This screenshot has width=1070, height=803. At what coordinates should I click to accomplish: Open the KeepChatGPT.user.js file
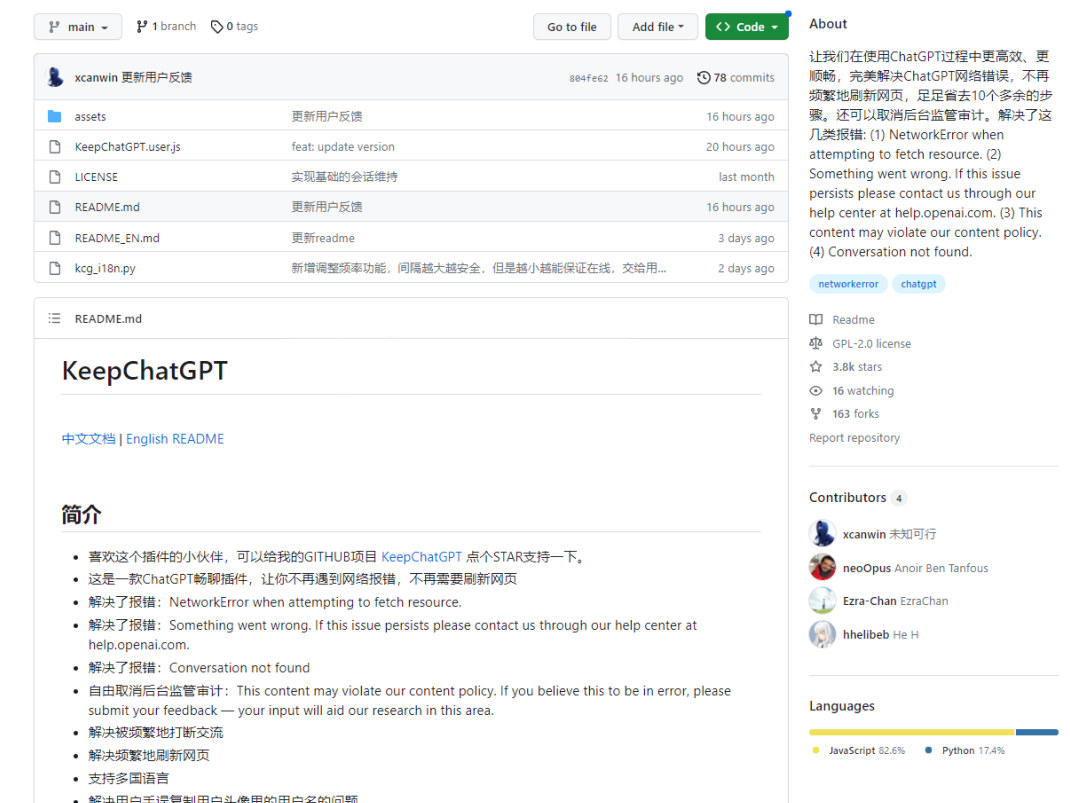pyautogui.click(x=128, y=147)
